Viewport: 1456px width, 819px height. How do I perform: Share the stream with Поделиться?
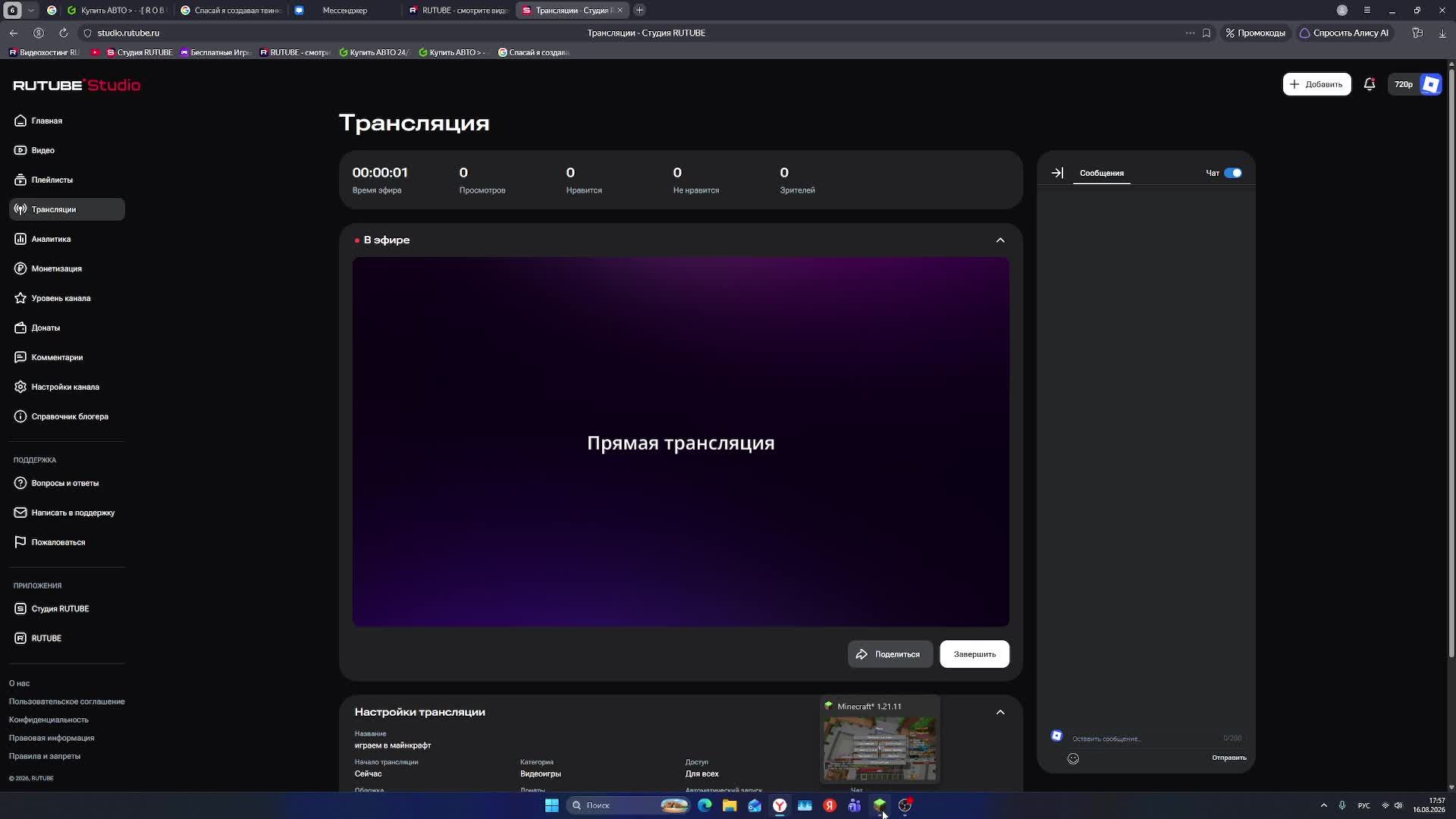(890, 654)
